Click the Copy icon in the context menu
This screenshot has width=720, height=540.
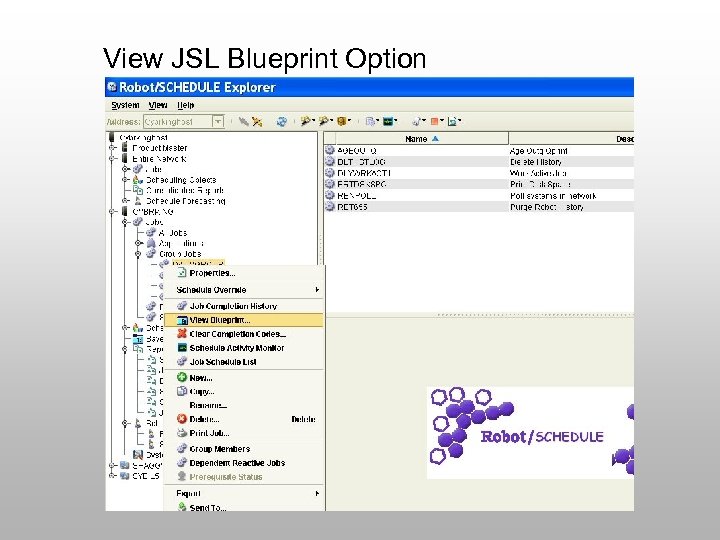[182, 391]
